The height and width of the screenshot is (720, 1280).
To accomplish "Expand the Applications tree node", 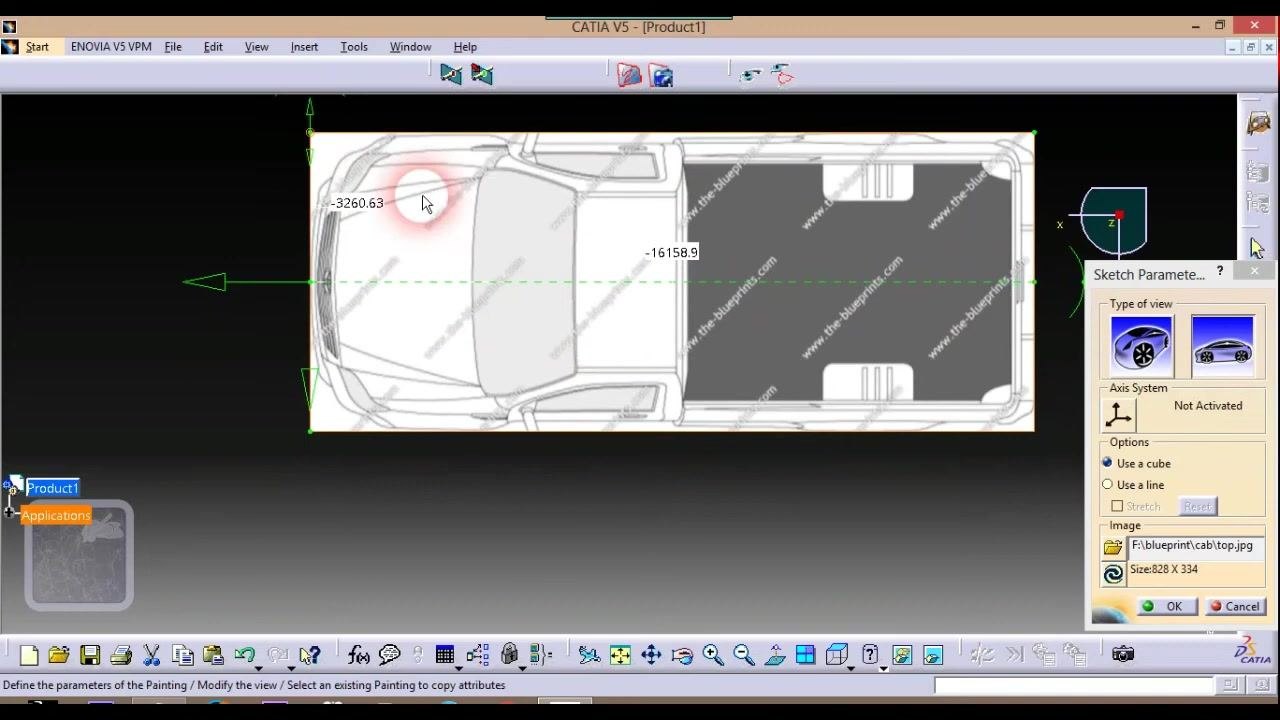I will [x=8, y=513].
